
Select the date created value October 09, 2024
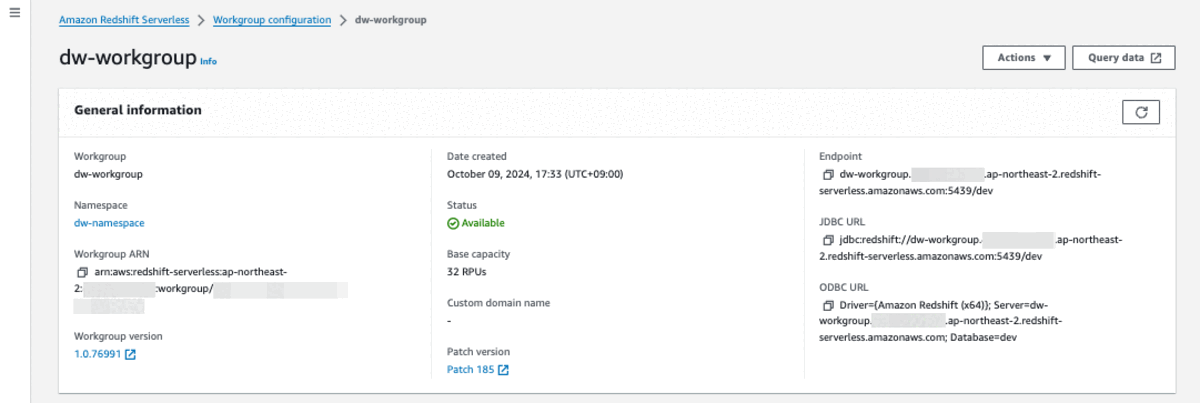click(x=535, y=174)
